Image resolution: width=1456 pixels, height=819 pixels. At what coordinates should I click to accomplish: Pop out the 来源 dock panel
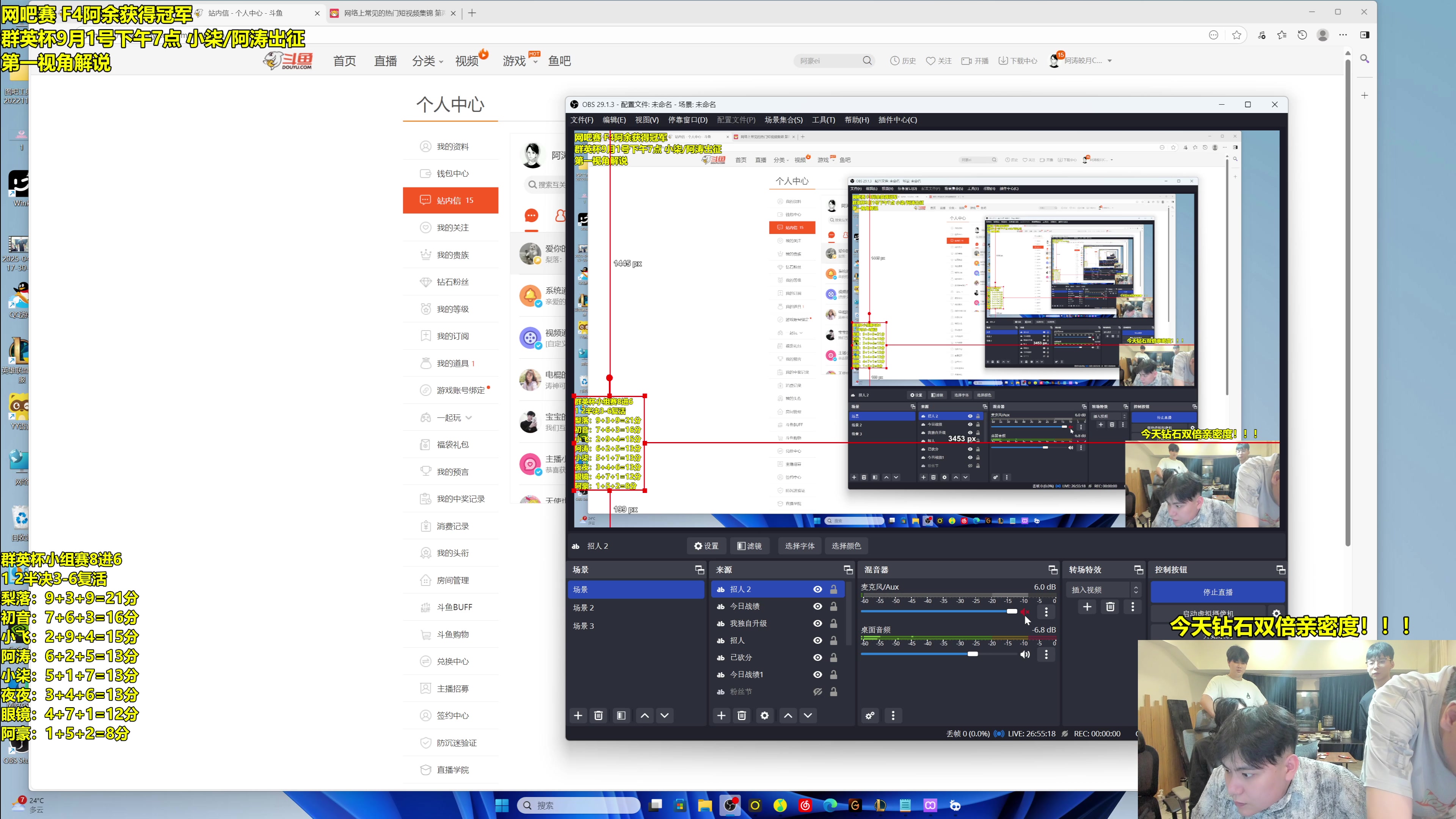[x=849, y=570]
